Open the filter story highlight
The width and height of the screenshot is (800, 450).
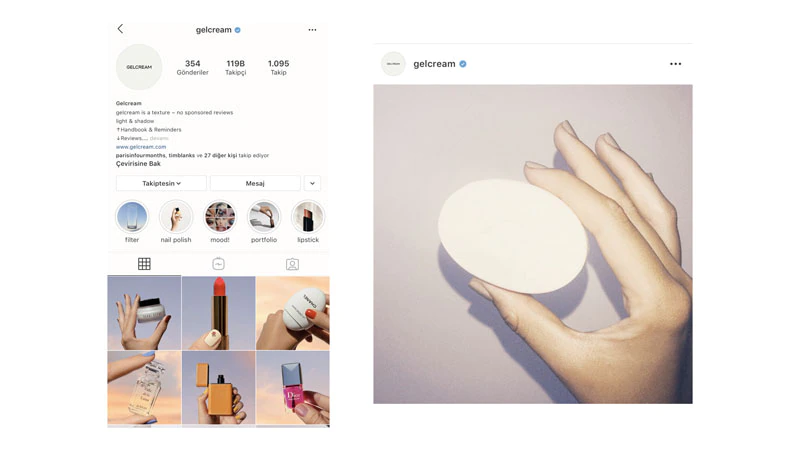[x=132, y=217]
